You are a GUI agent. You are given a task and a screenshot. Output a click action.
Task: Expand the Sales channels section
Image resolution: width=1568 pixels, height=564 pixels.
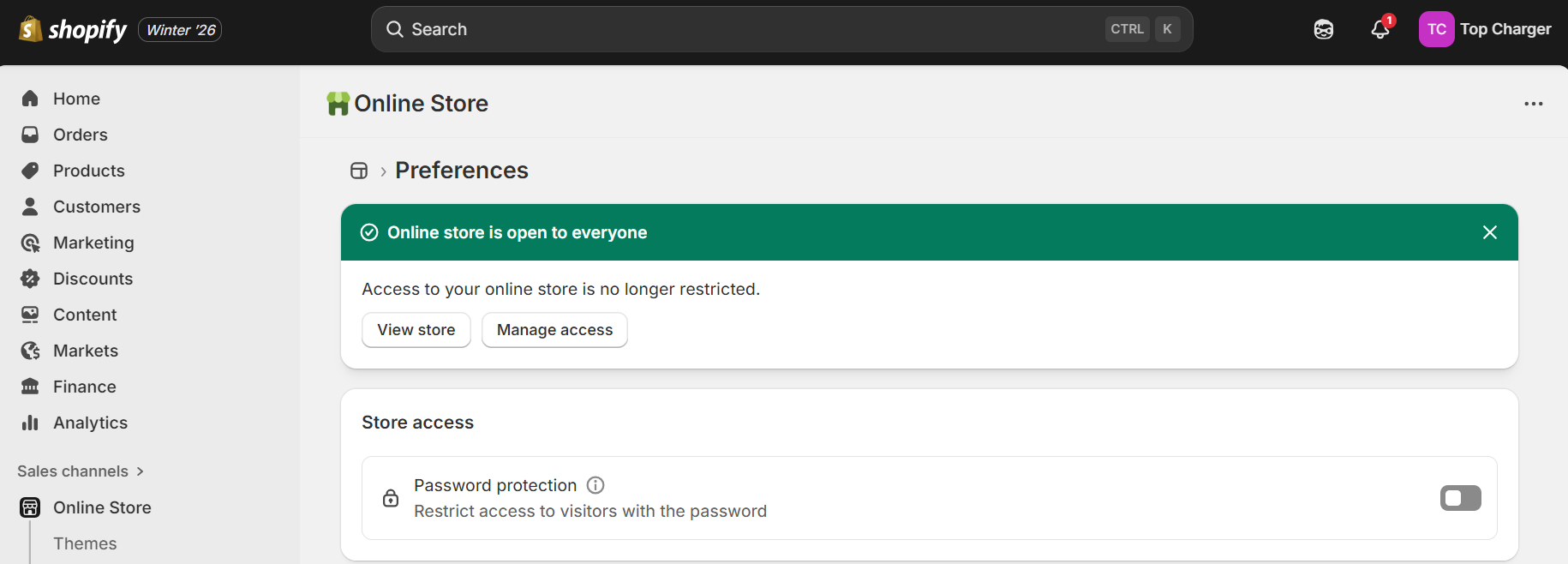click(81, 471)
